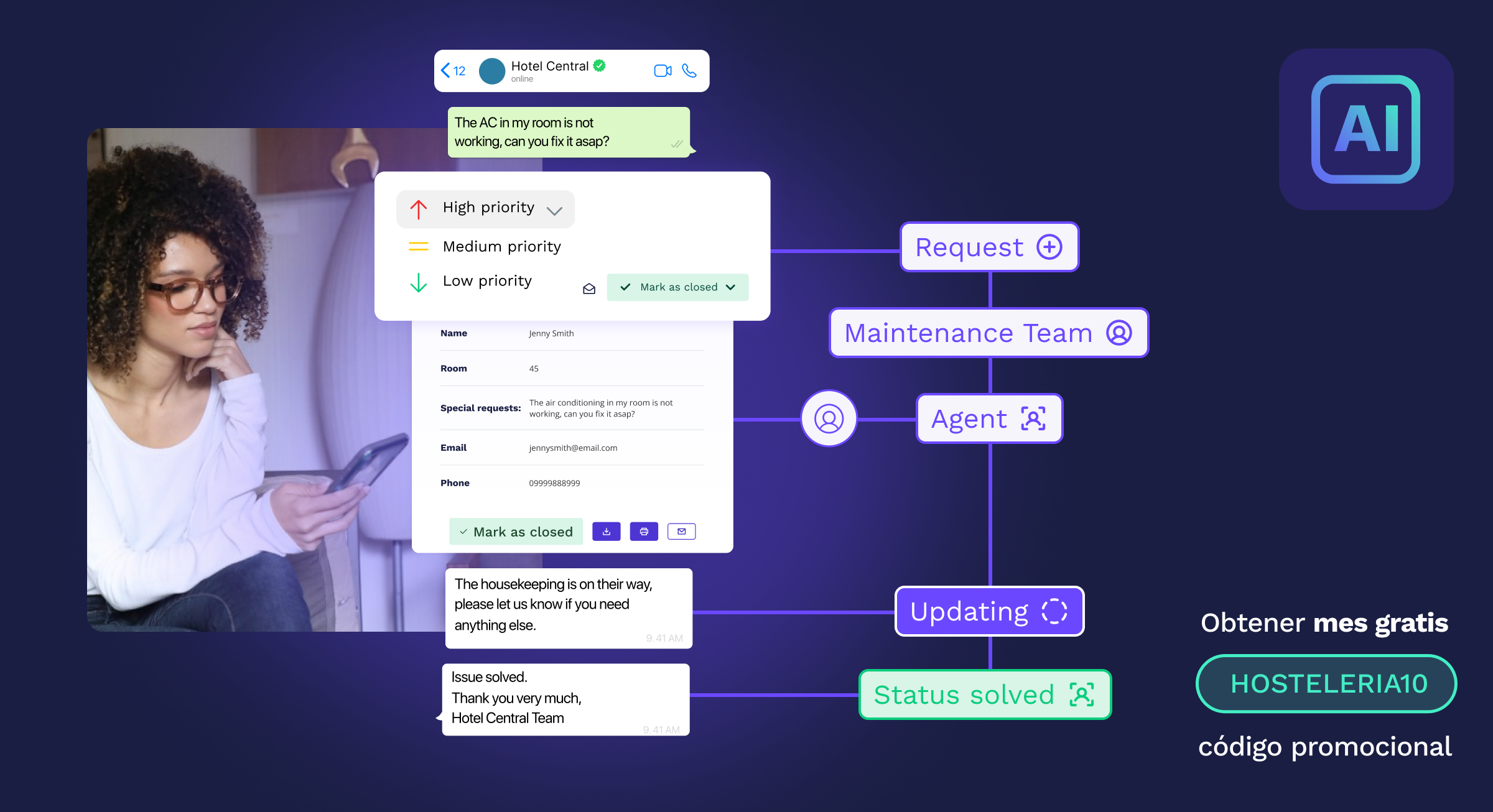Click the Updating status node

989,610
